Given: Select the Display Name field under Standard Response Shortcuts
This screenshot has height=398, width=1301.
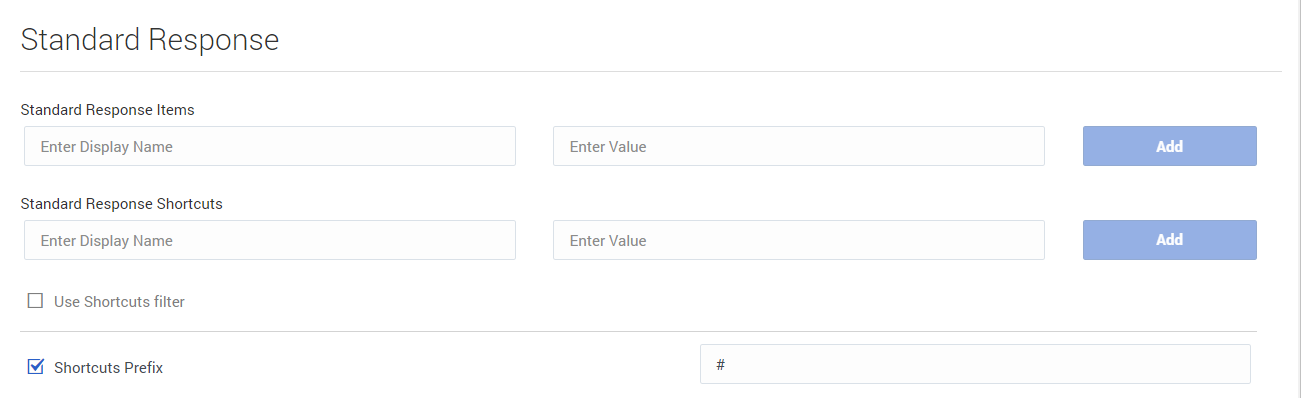Looking at the screenshot, I should click(x=270, y=240).
